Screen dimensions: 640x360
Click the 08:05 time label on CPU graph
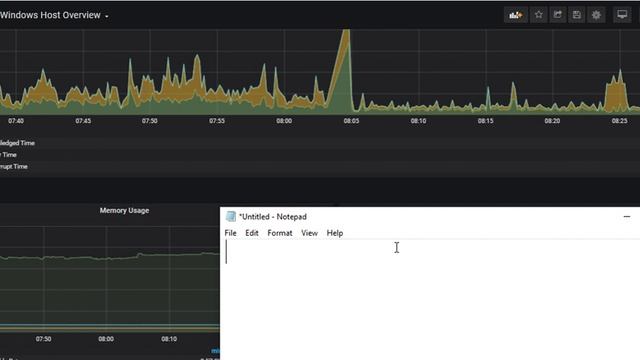tap(351, 121)
